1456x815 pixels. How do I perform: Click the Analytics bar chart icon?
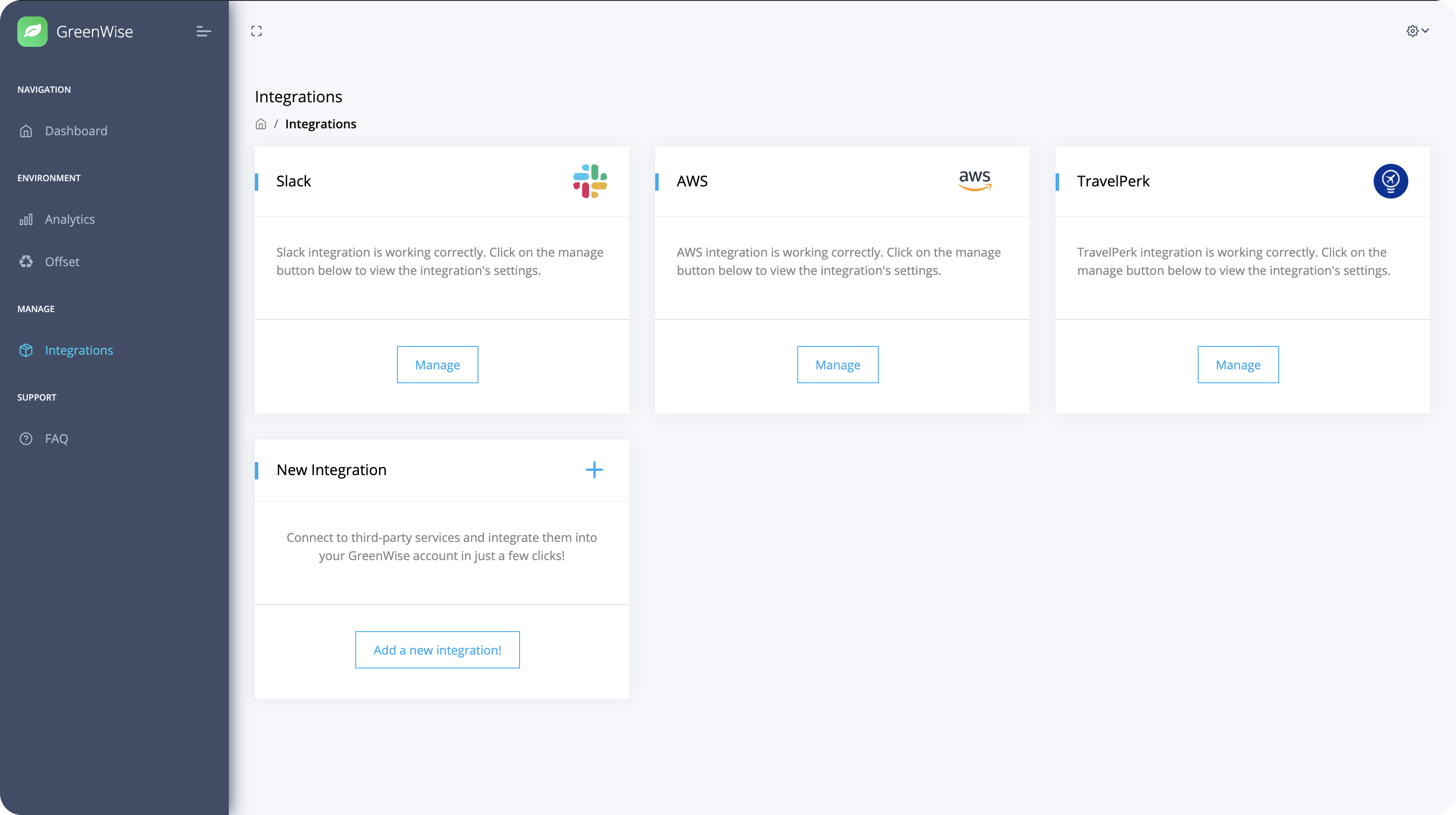(26, 219)
